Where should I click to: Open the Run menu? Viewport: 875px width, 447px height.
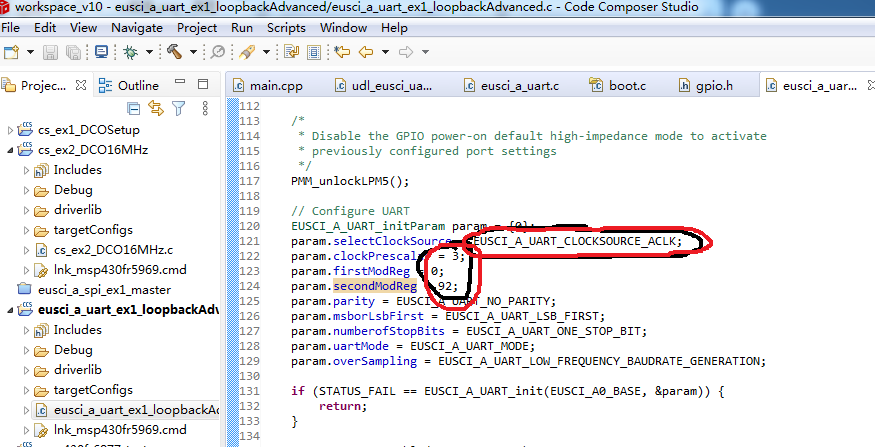[242, 27]
